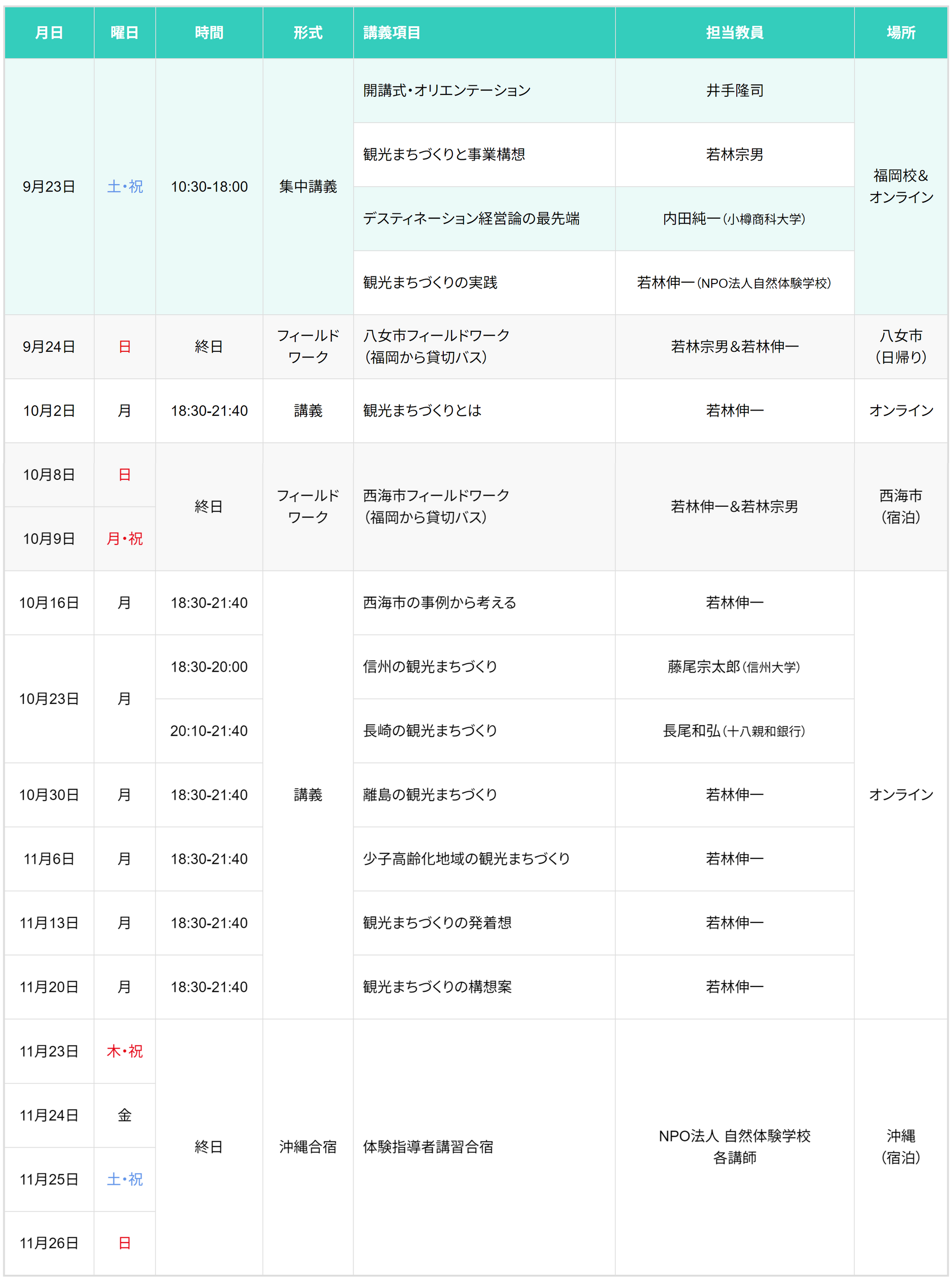The image size is (952, 1280).
Task: Select the 9月24日 date cell
Action: click(49, 347)
